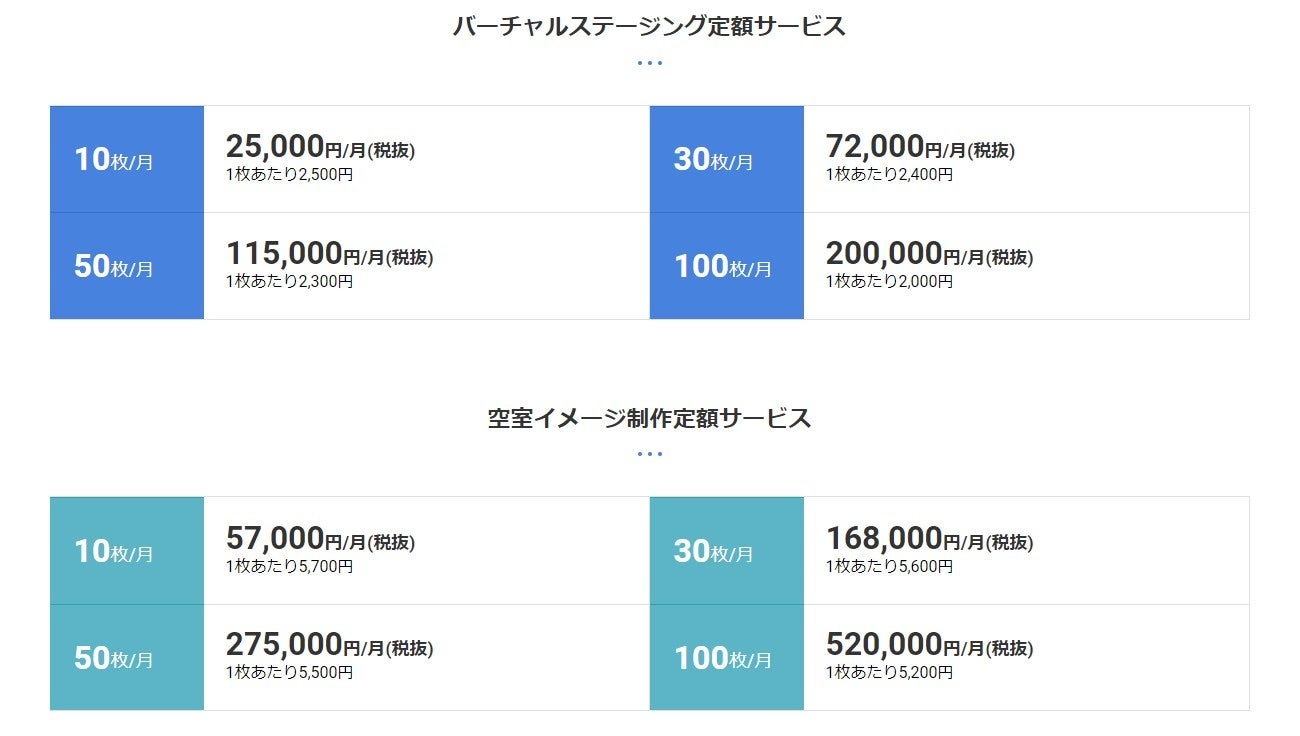Click the 275,000円/月 price

click(329, 646)
